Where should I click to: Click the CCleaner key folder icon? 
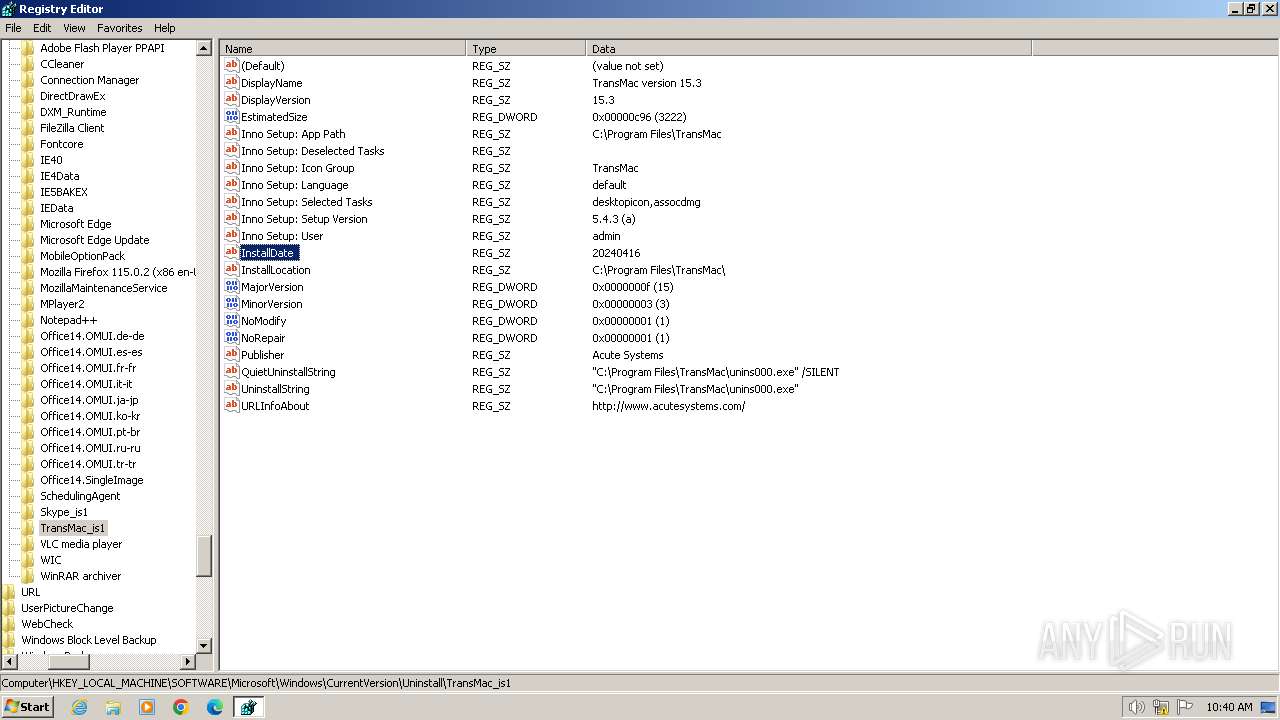(28, 64)
